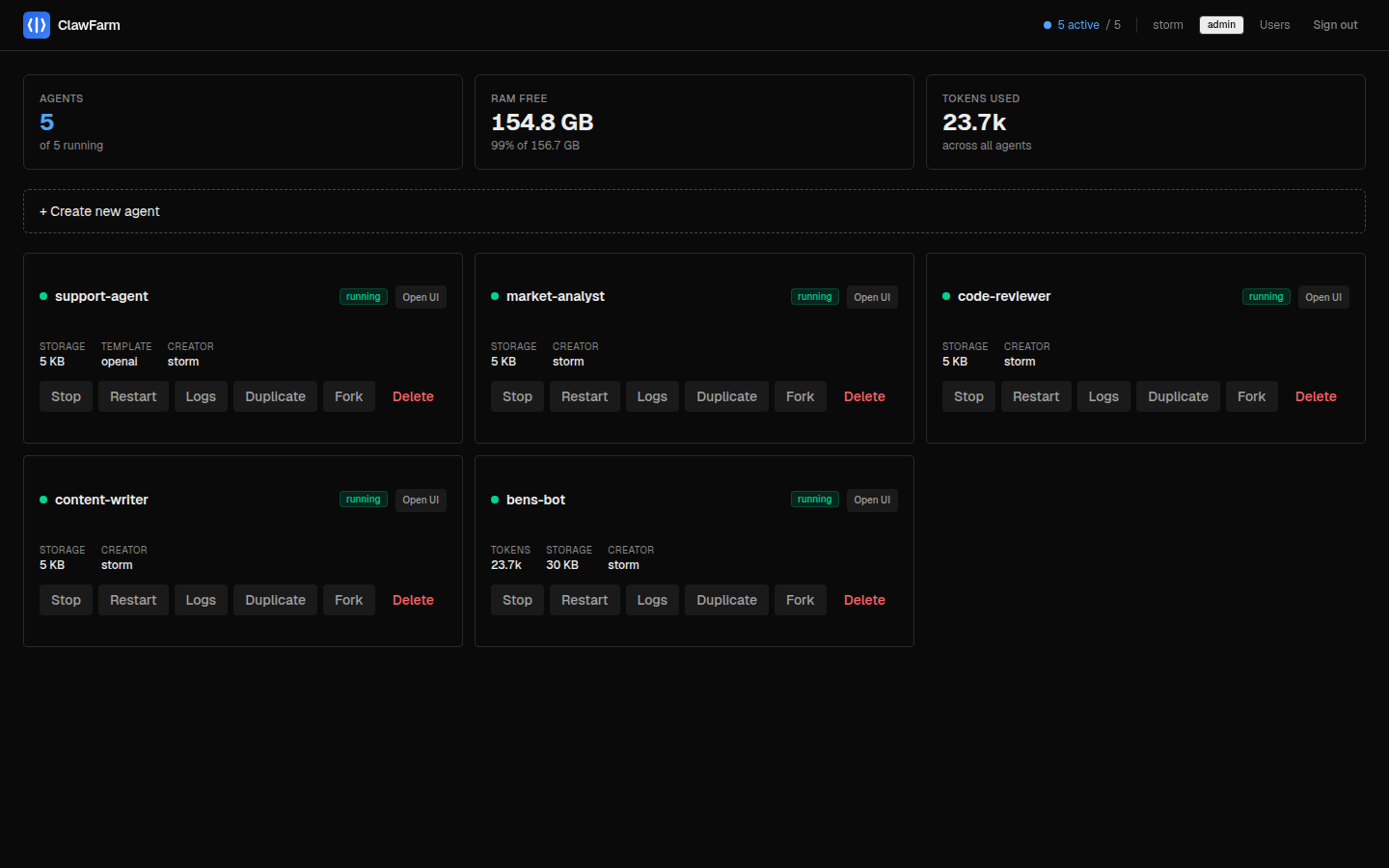The height and width of the screenshot is (868, 1389).
Task: Toggle the running badge on support-agent
Action: [x=363, y=296]
